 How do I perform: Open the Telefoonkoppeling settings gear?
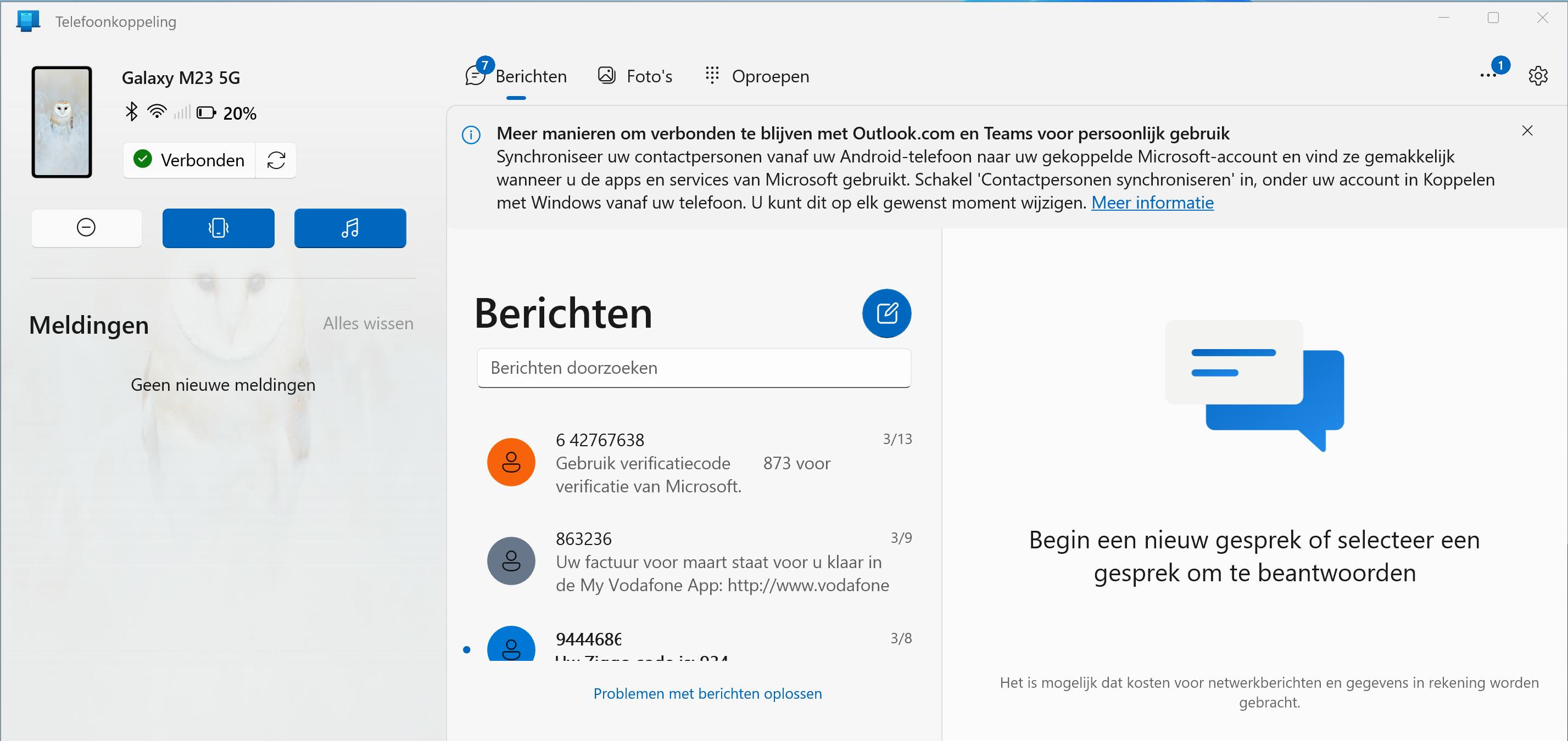(x=1538, y=75)
